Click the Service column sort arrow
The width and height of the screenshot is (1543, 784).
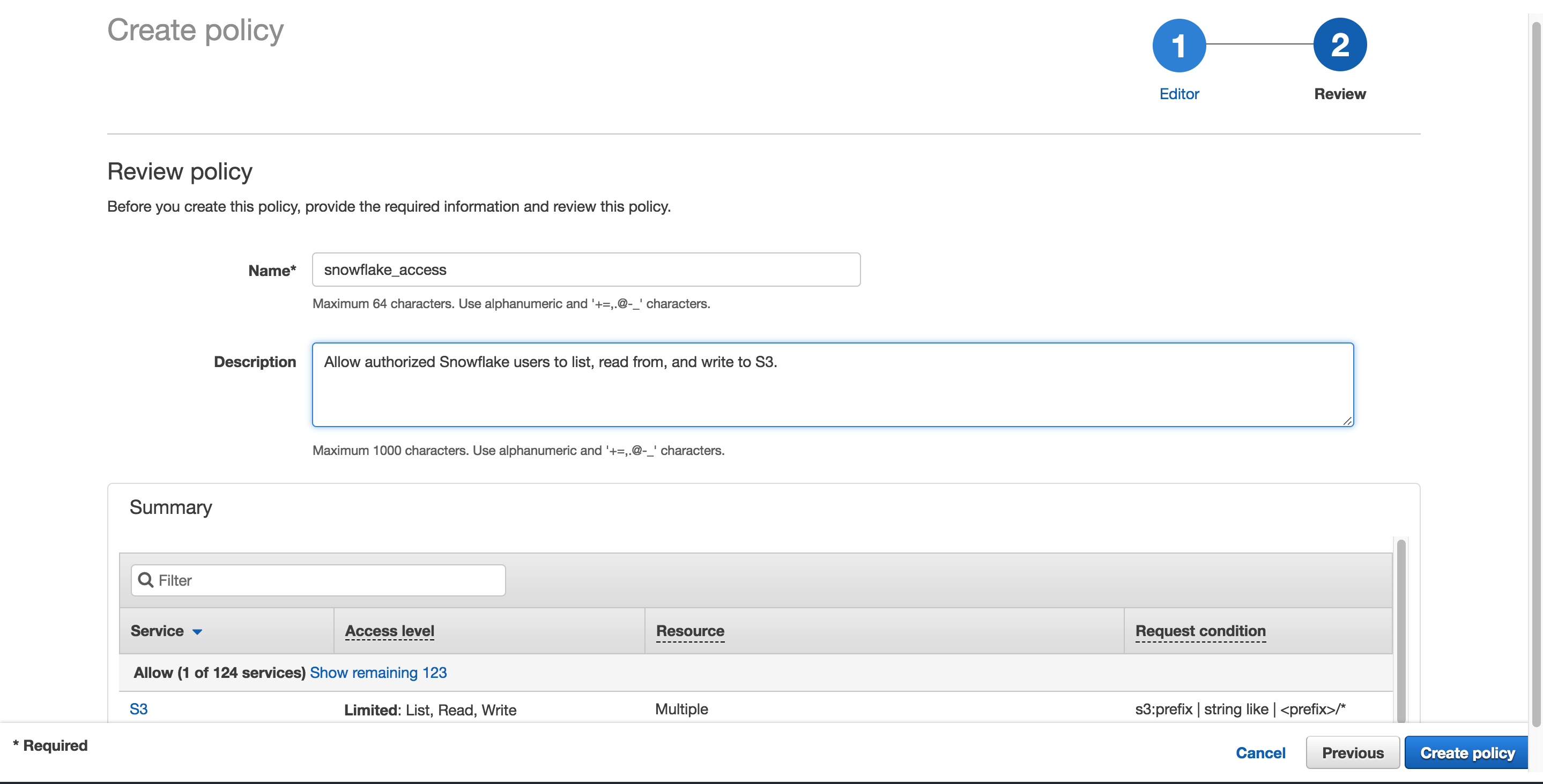197,631
